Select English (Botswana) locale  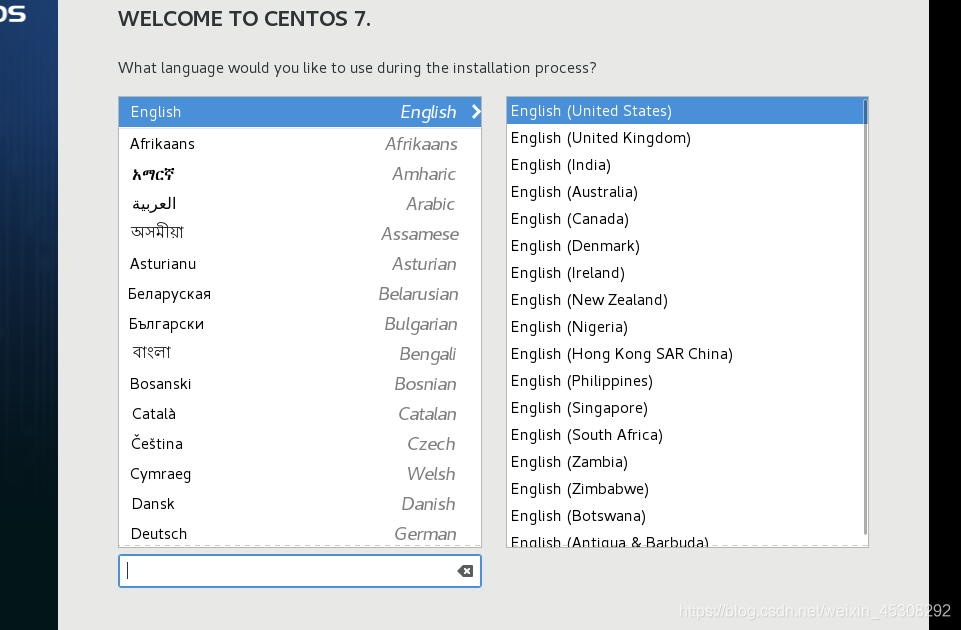(685, 515)
